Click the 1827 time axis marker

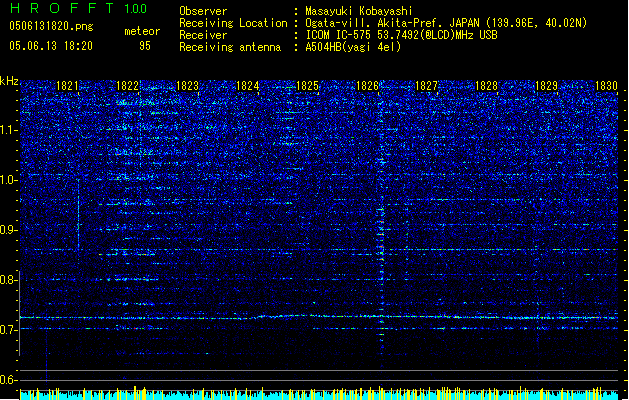pos(426,86)
